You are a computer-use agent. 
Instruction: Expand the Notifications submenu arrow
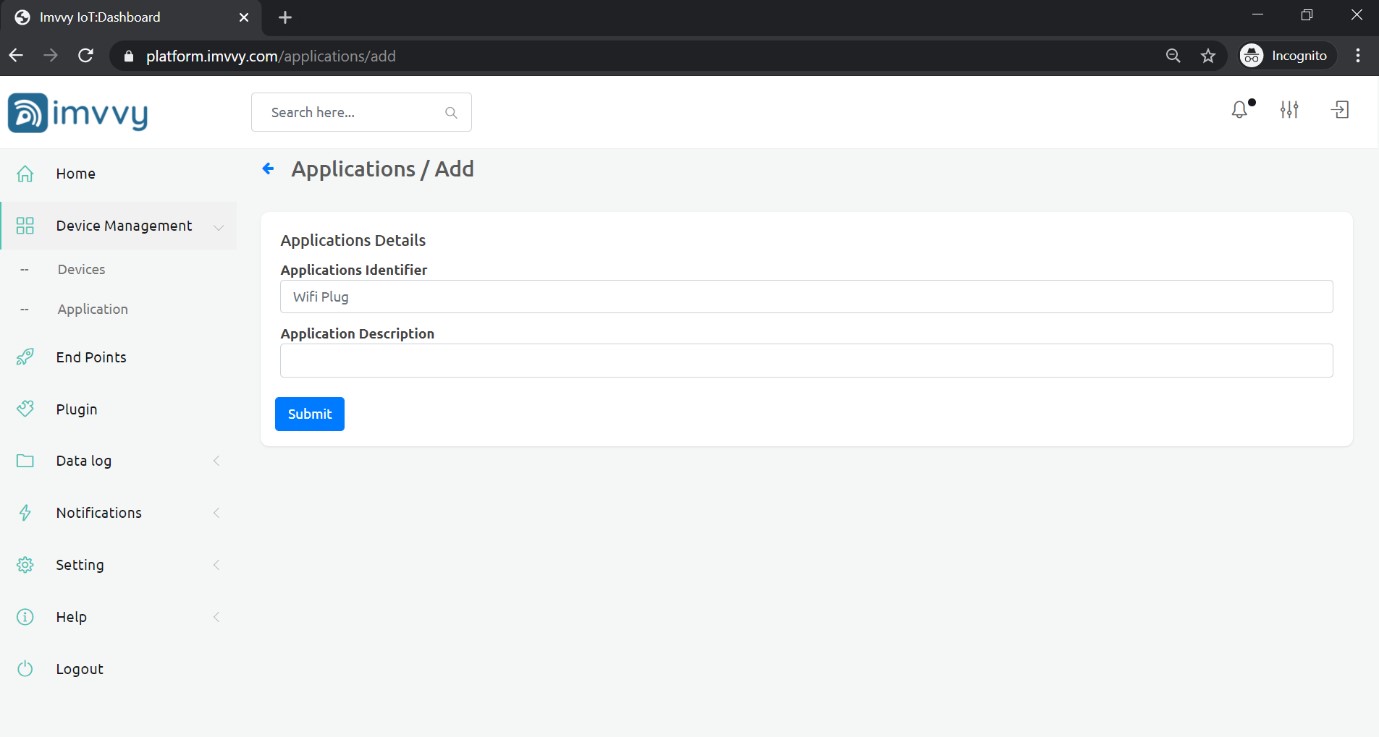[217, 513]
